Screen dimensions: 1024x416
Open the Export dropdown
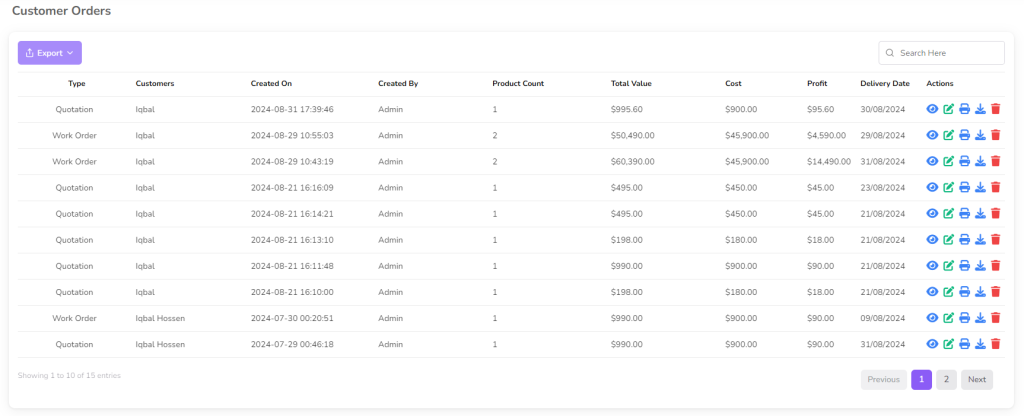coord(49,53)
